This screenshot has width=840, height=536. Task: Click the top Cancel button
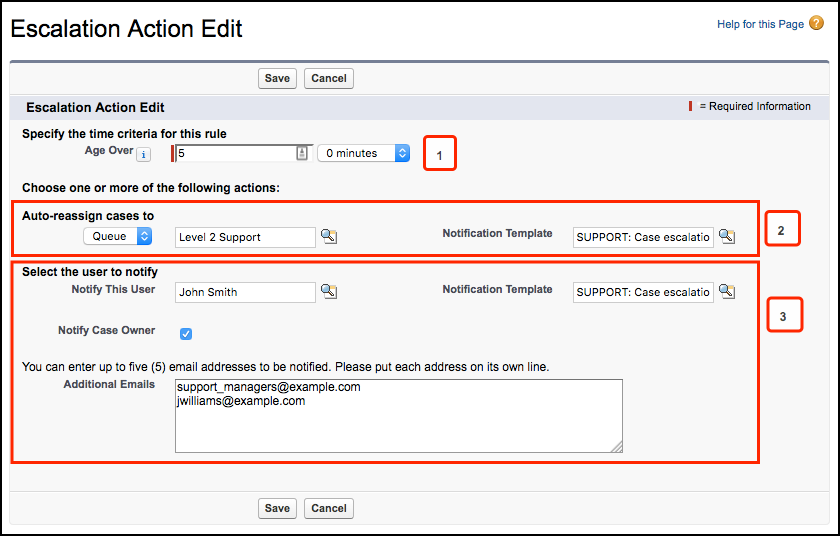(x=329, y=78)
